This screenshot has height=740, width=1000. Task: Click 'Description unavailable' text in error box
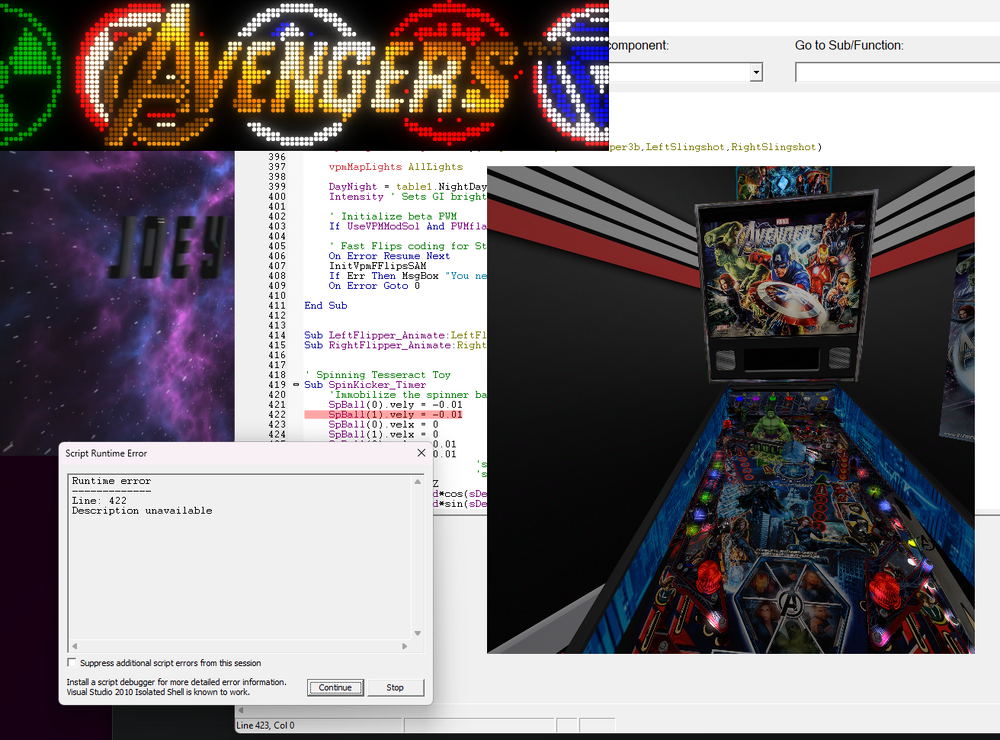point(142,510)
